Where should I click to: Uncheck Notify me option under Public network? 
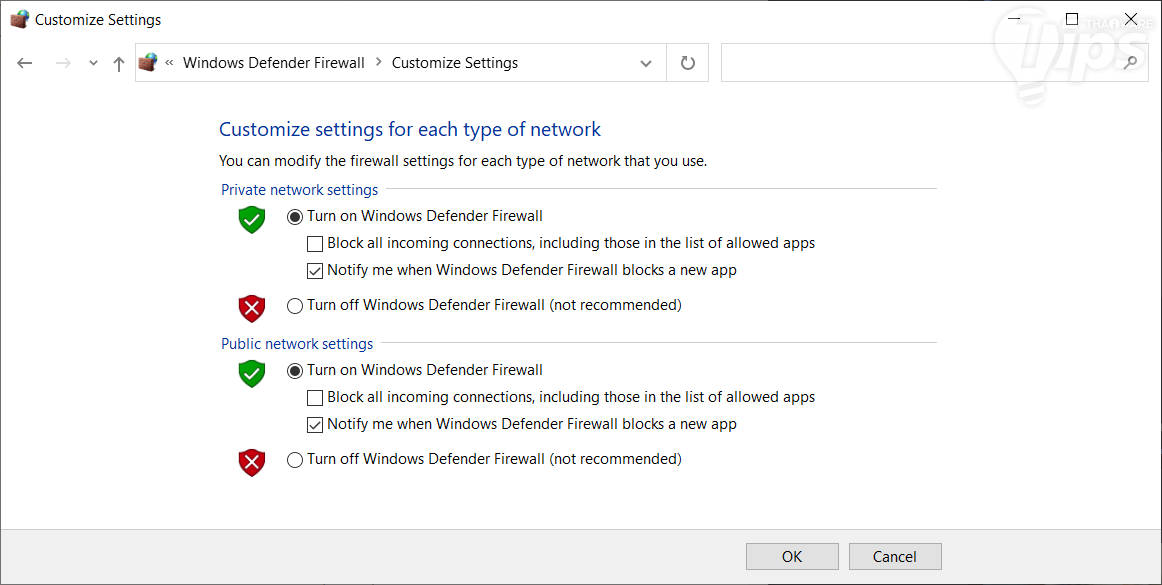click(x=315, y=425)
